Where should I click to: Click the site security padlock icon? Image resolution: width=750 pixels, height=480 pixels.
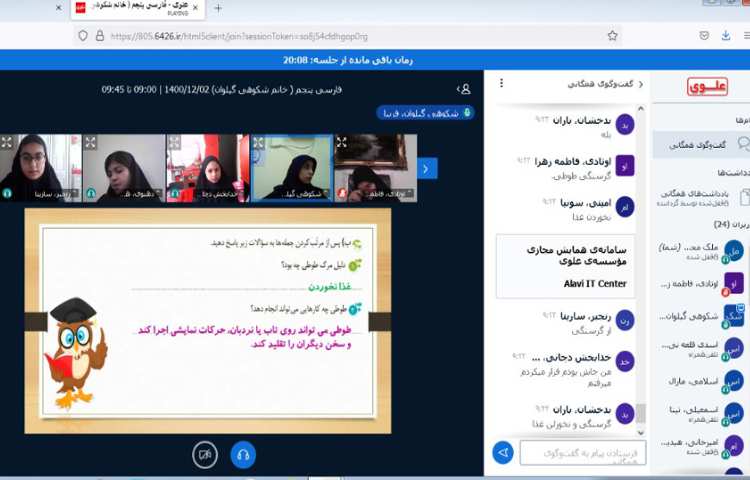point(99,36)
